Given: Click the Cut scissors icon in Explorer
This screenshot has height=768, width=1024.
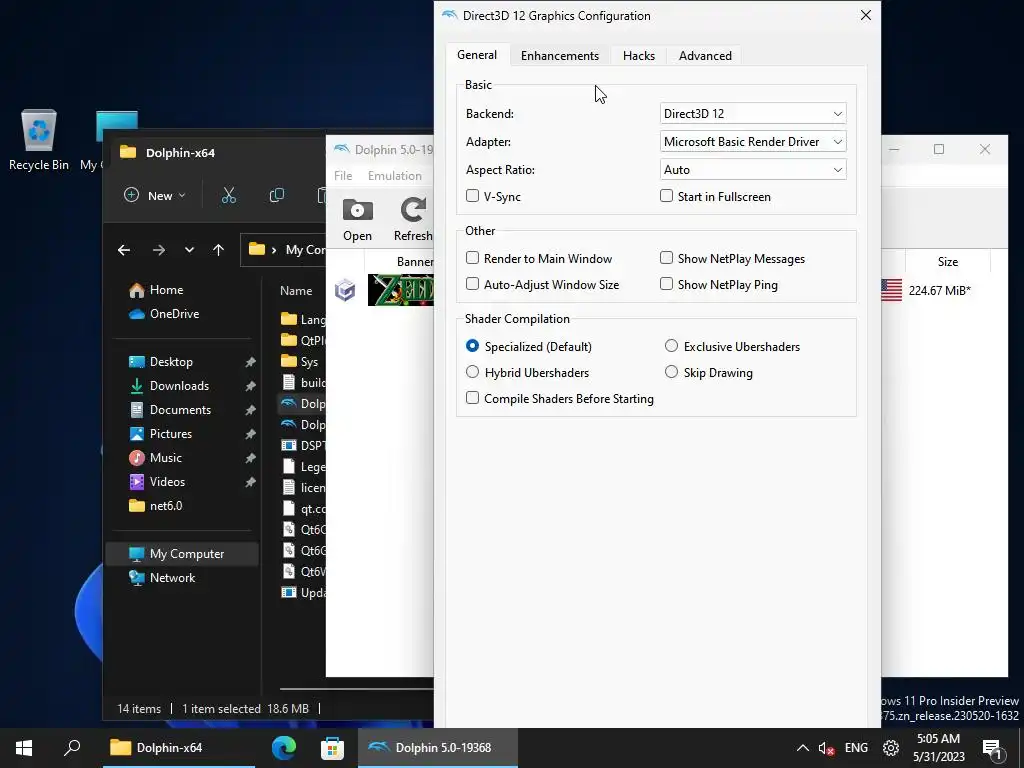Looking at the screenshot, I should (229, 195).
